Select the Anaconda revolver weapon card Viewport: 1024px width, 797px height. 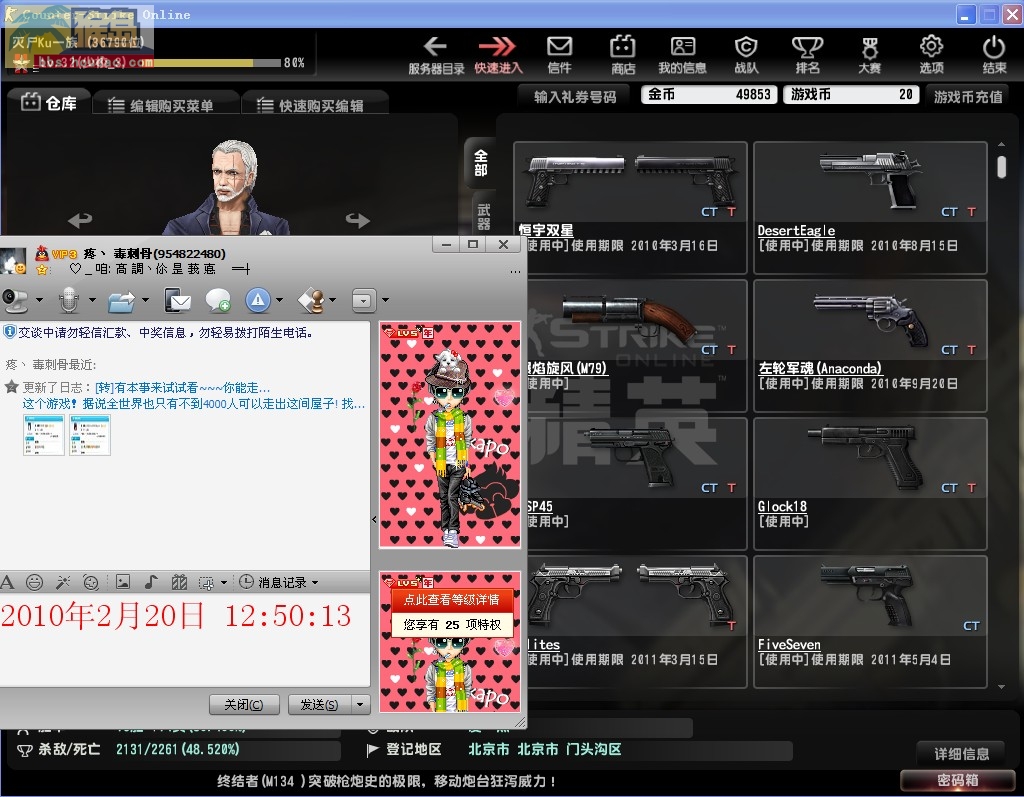pyautogui.click(x=870, y=346)
